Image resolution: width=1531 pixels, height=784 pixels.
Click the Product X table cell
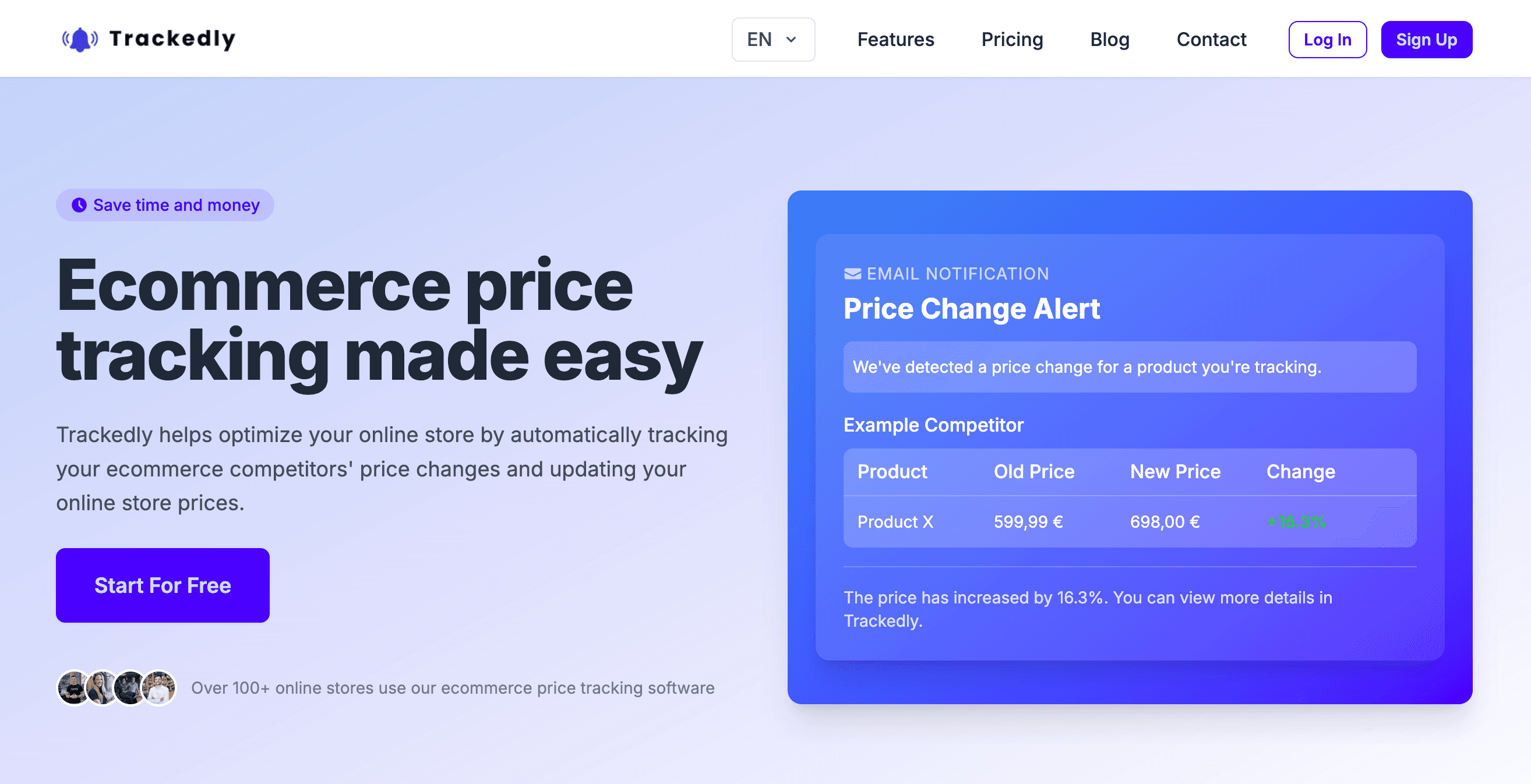894,522
